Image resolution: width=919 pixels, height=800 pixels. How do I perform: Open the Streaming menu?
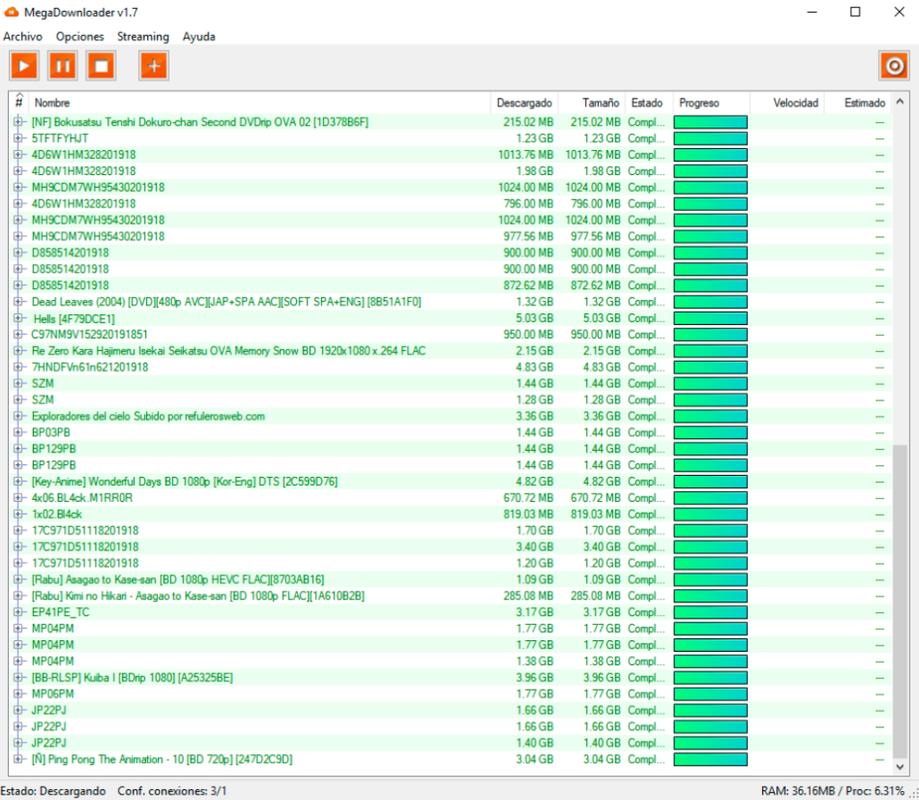[x=143, y=36]
